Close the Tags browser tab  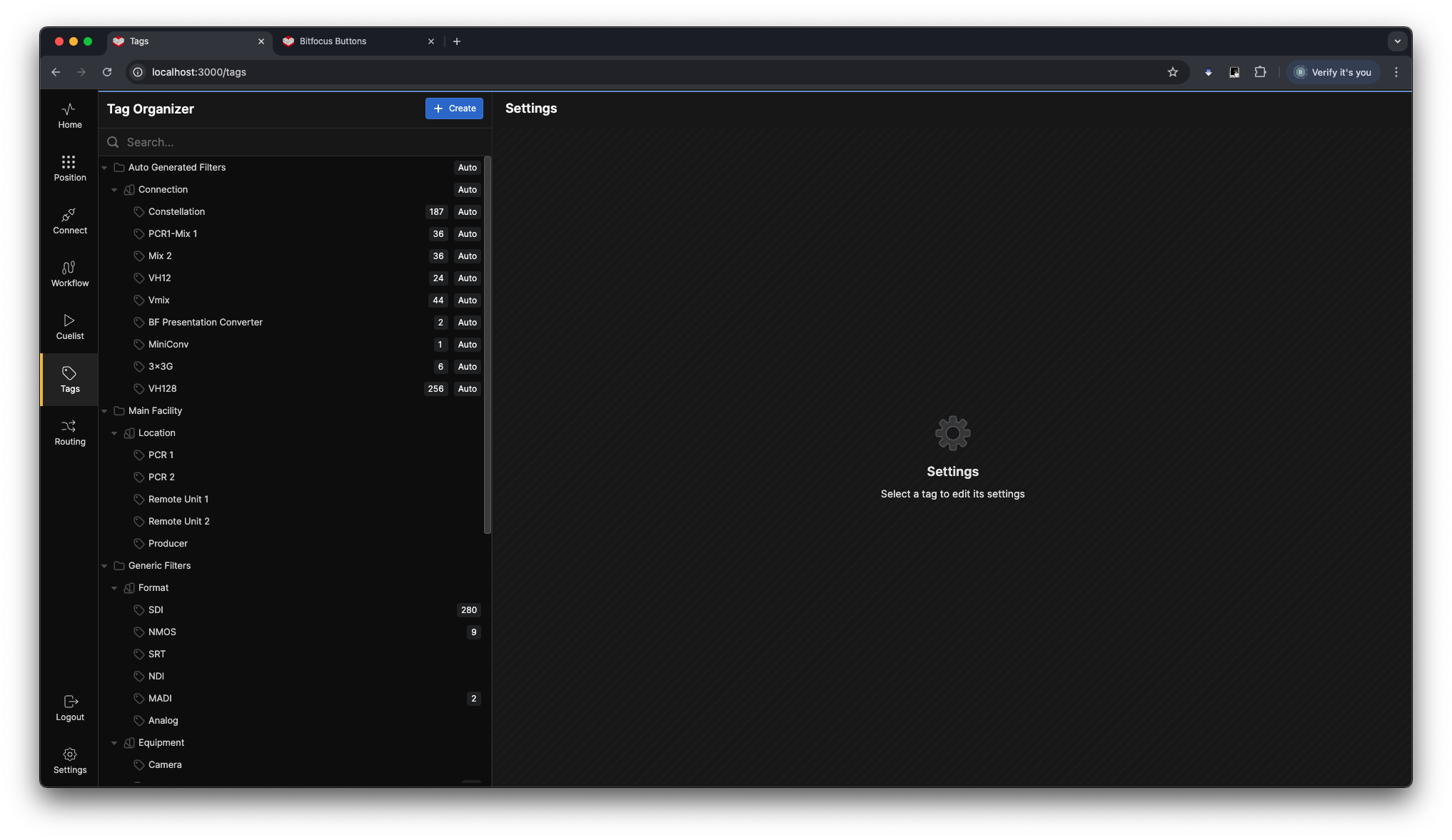(261, 41)
